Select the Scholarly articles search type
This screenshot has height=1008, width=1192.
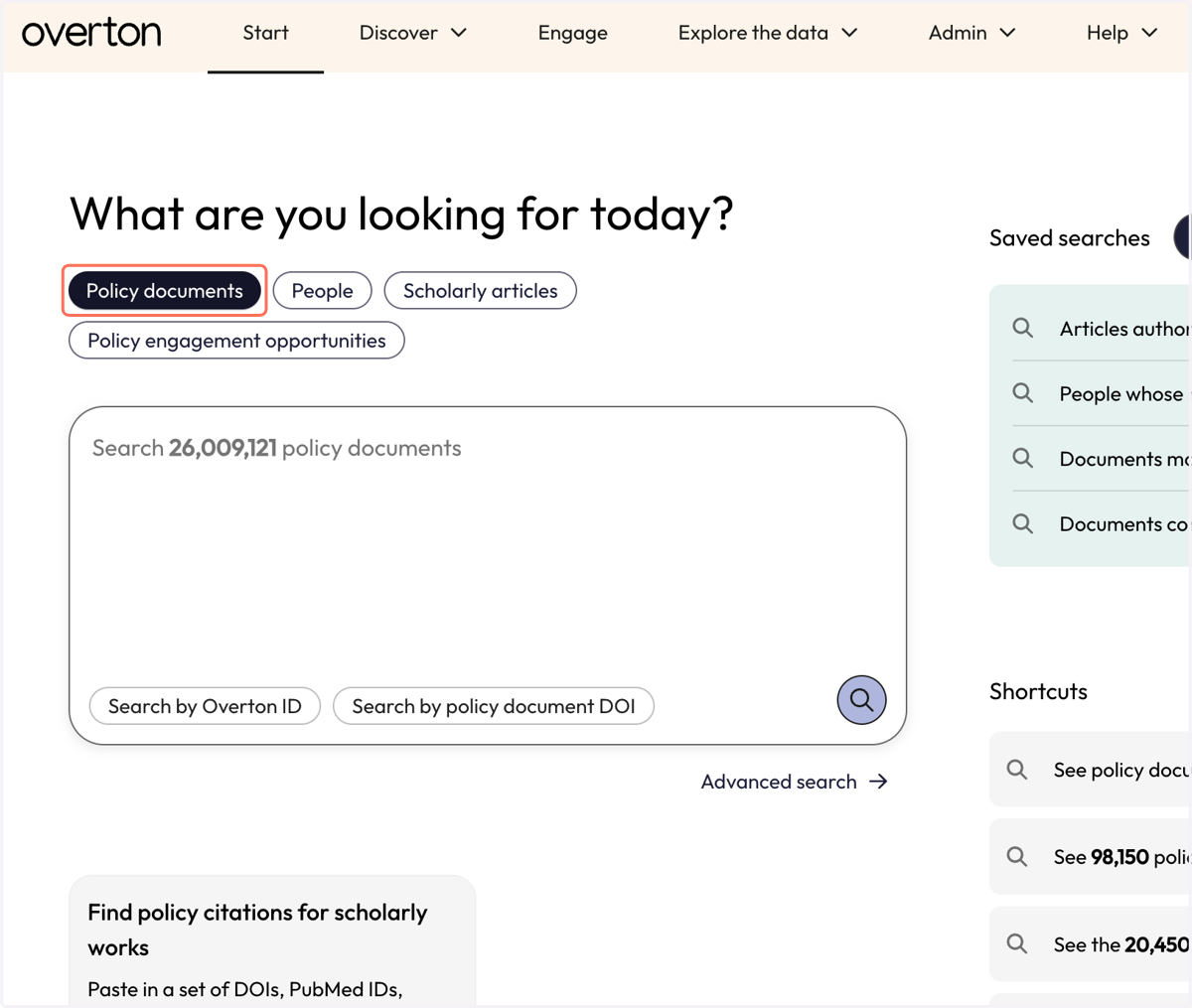pos(480,291)
